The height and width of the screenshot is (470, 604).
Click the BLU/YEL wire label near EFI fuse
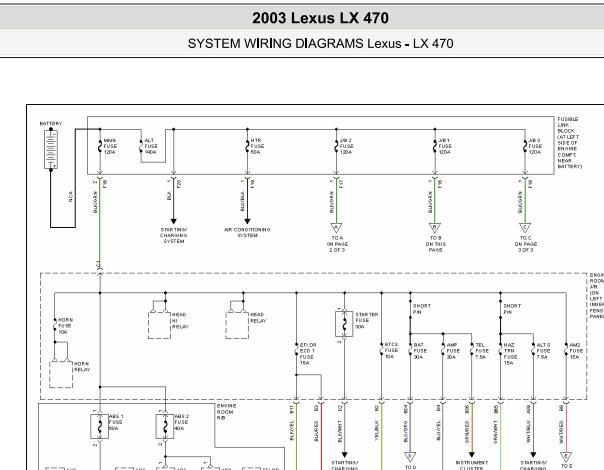(x=292, y=431)
